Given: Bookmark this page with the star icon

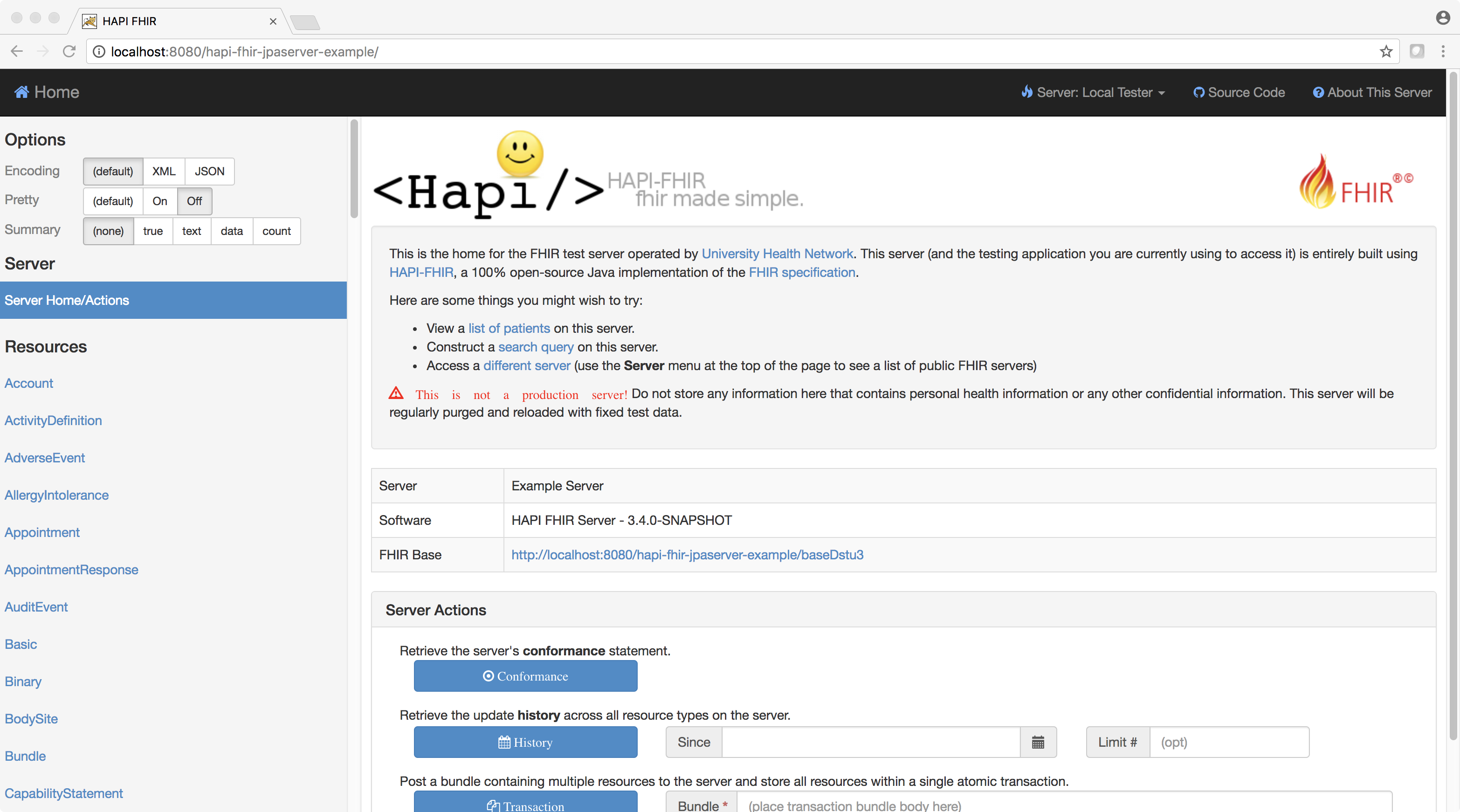Looking at the screenshot, I should (x=1386, y=52).
